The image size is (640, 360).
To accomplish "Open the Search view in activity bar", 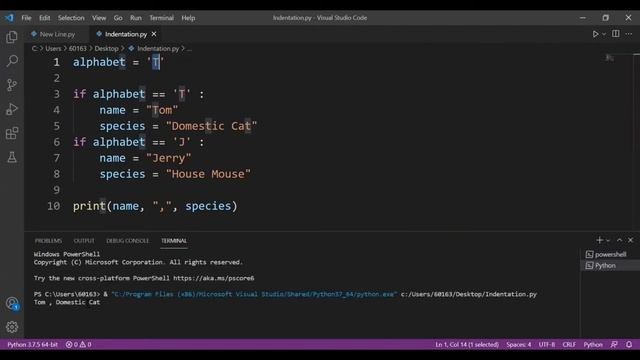I will click(x=12, y=61).
